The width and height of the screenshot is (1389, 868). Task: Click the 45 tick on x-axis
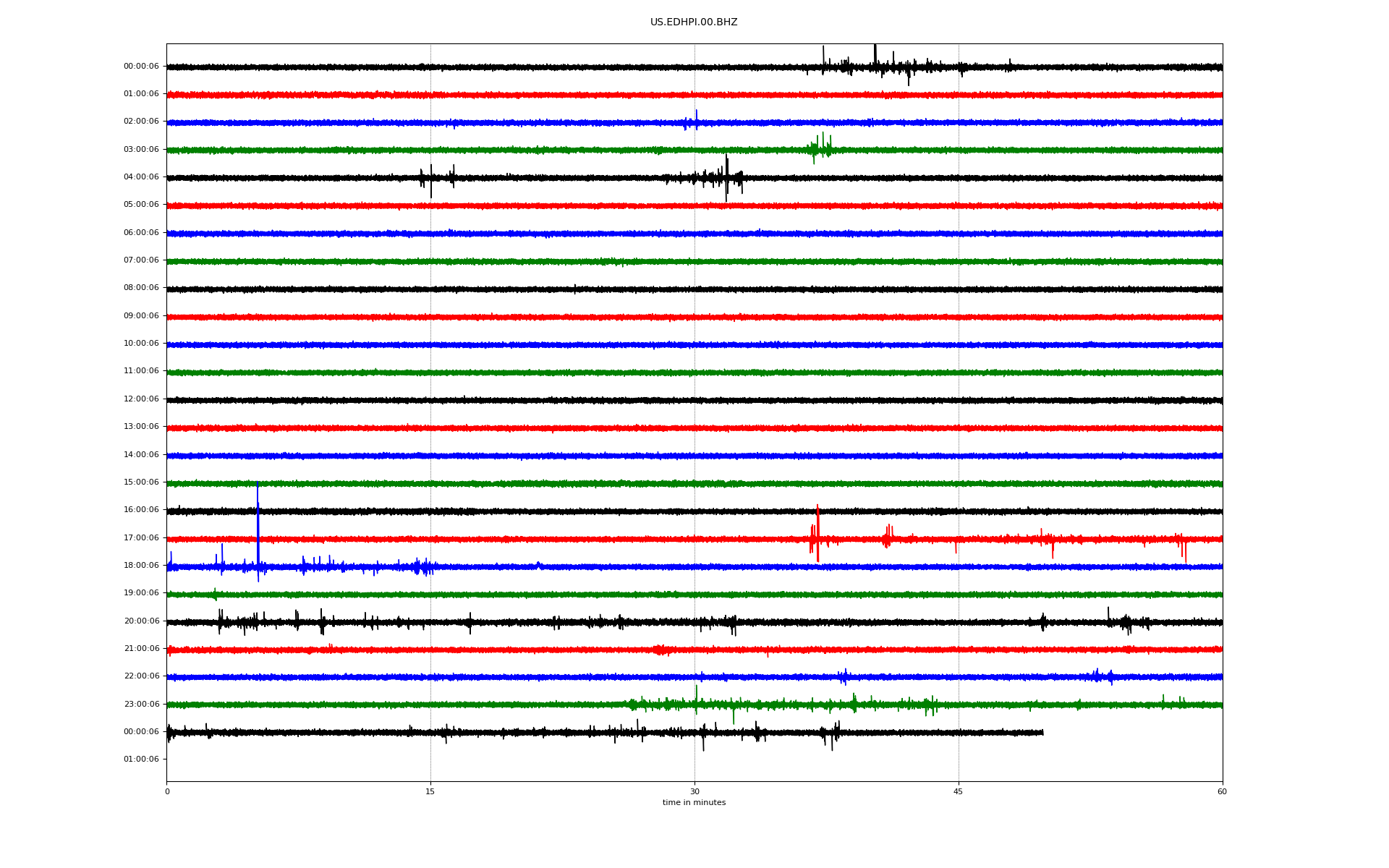point(959,791)
